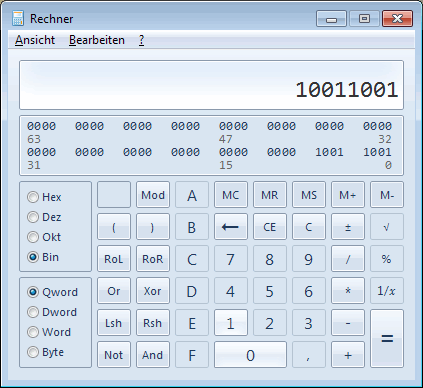Subtract from memory with M-

[387, 195]
